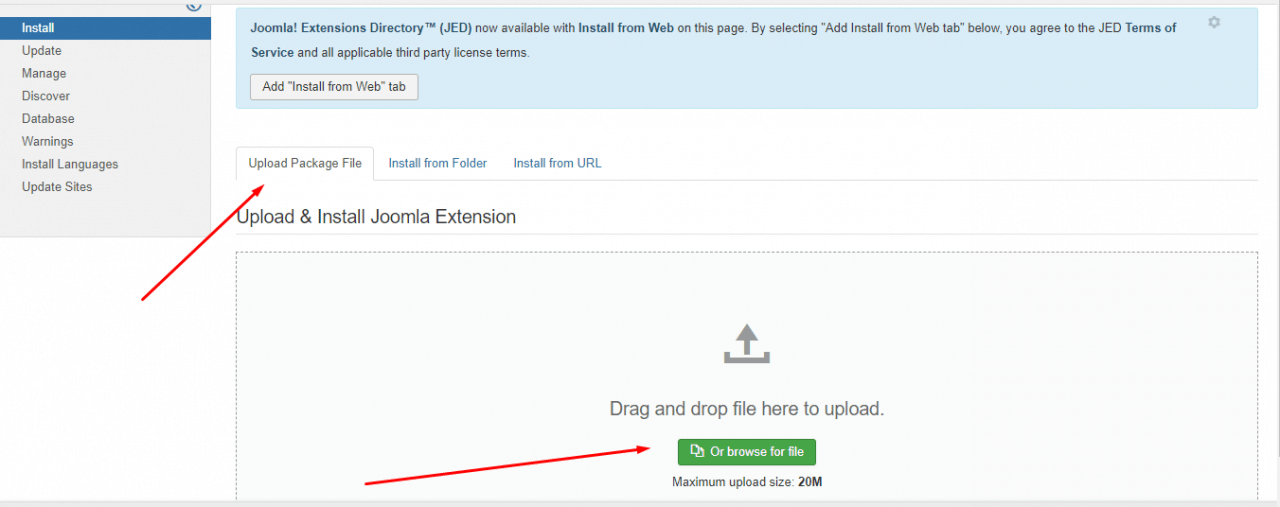This screenshot has height=507, width=1280.
Task: Click the green Or browse for file button
Action: click(747, 452)
